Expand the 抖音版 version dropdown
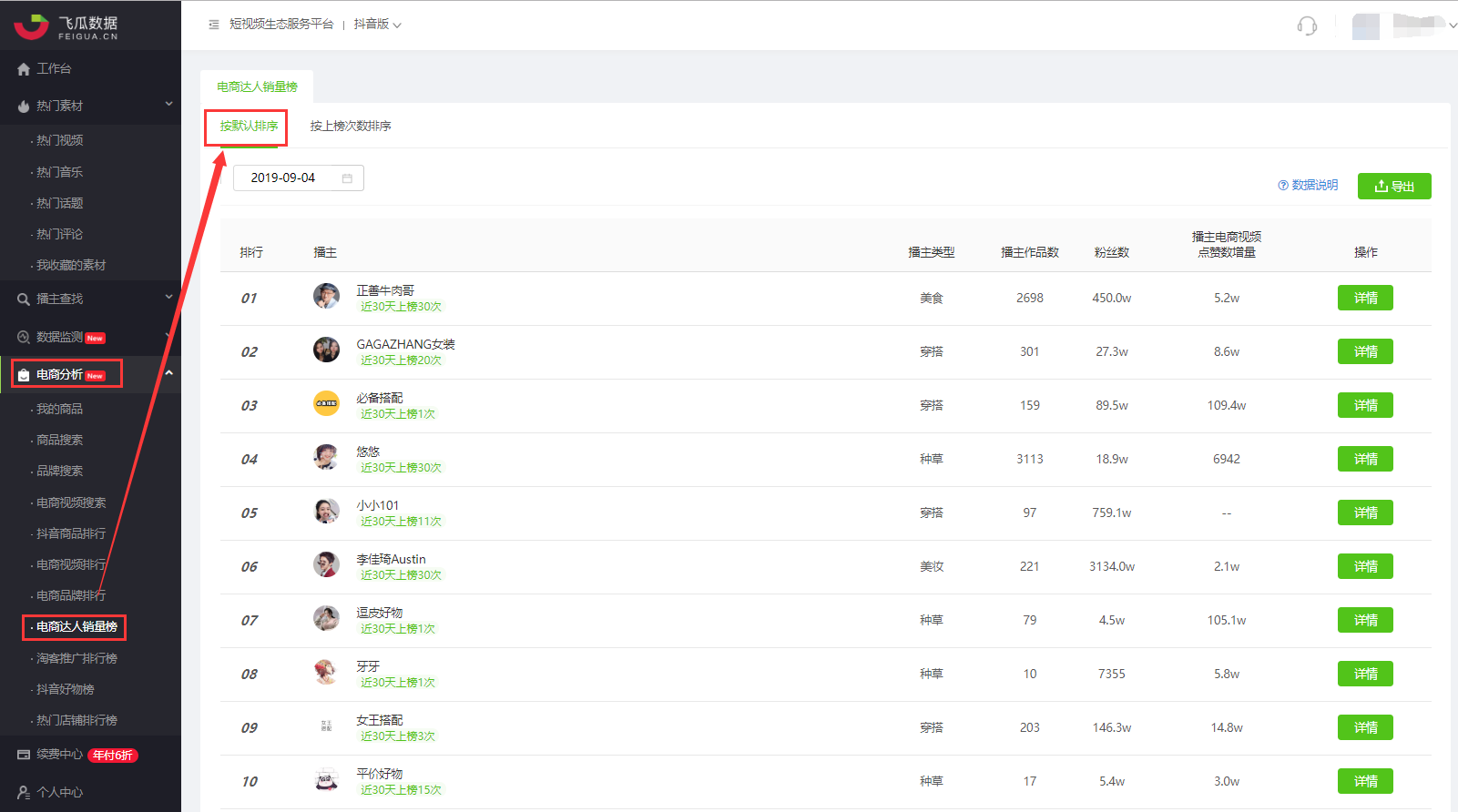The width and height of the screenshot is (1458, 812). pyautogui.click(x=377, y=25)
